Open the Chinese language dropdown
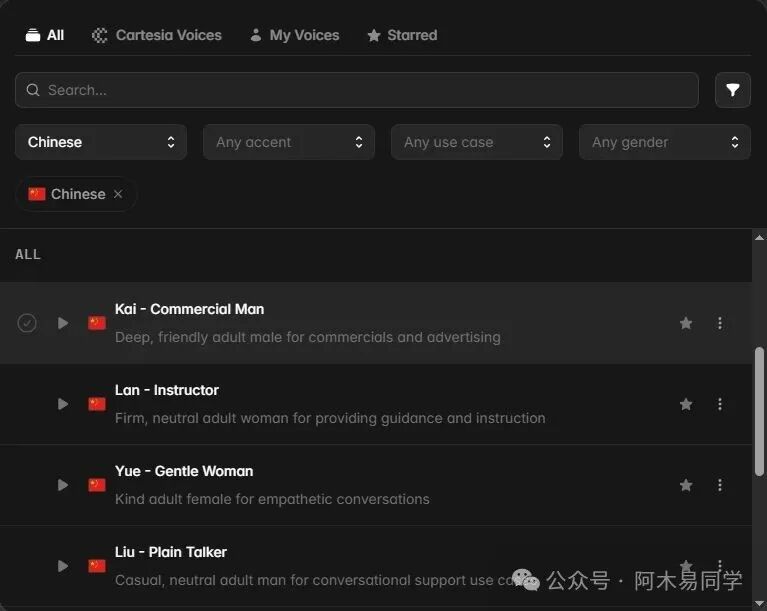 [x=101, y=142]
